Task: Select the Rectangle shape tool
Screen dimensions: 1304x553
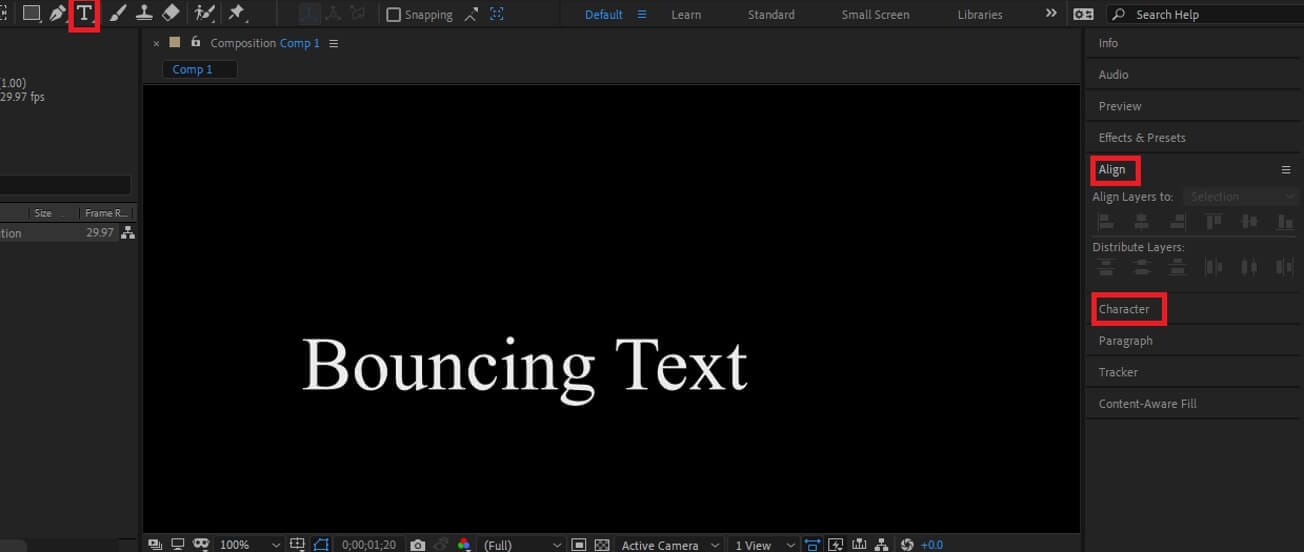Action: point(31,14)
